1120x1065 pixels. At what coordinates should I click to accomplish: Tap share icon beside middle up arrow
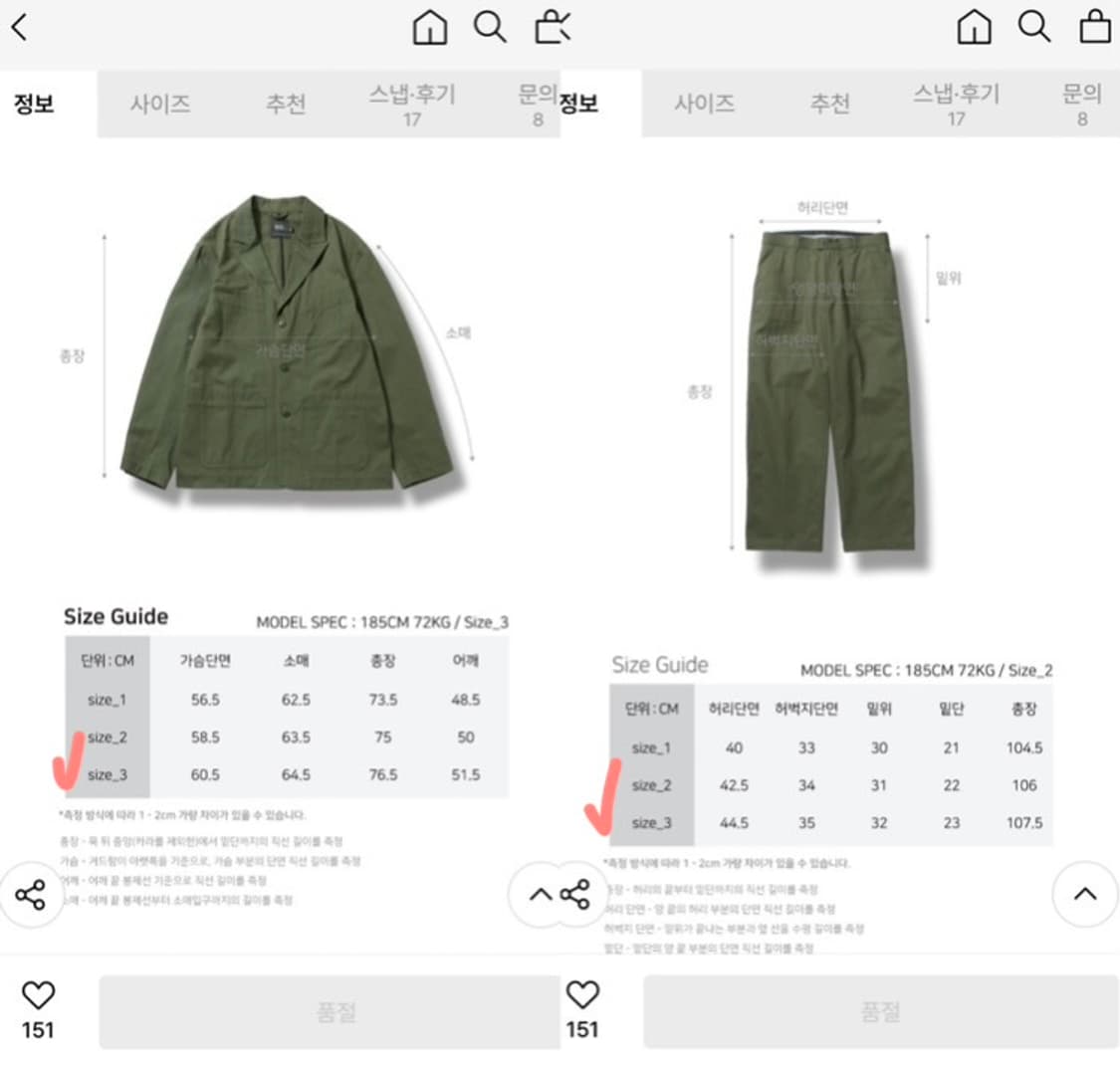coord(575,894)
